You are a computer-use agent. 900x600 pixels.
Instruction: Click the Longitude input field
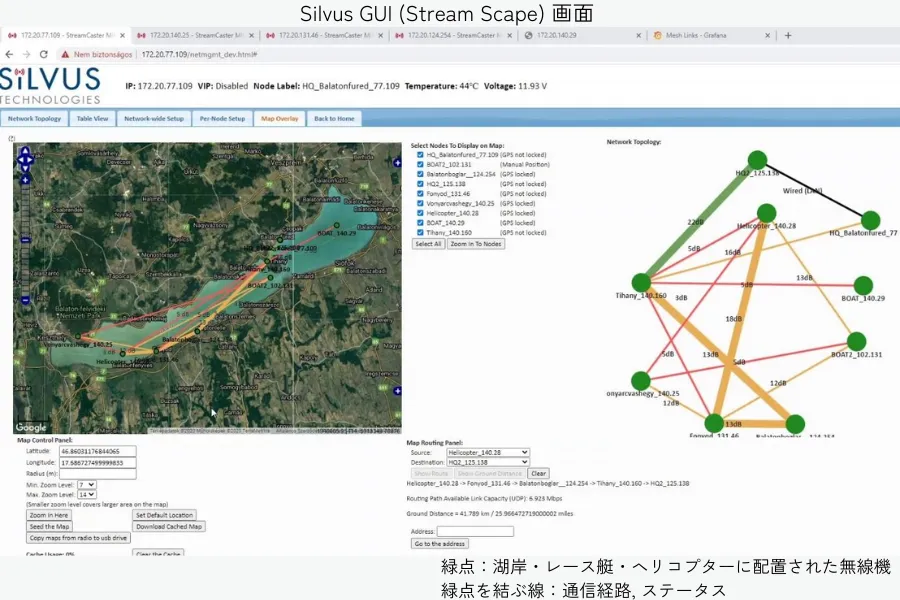coord(98,463)
